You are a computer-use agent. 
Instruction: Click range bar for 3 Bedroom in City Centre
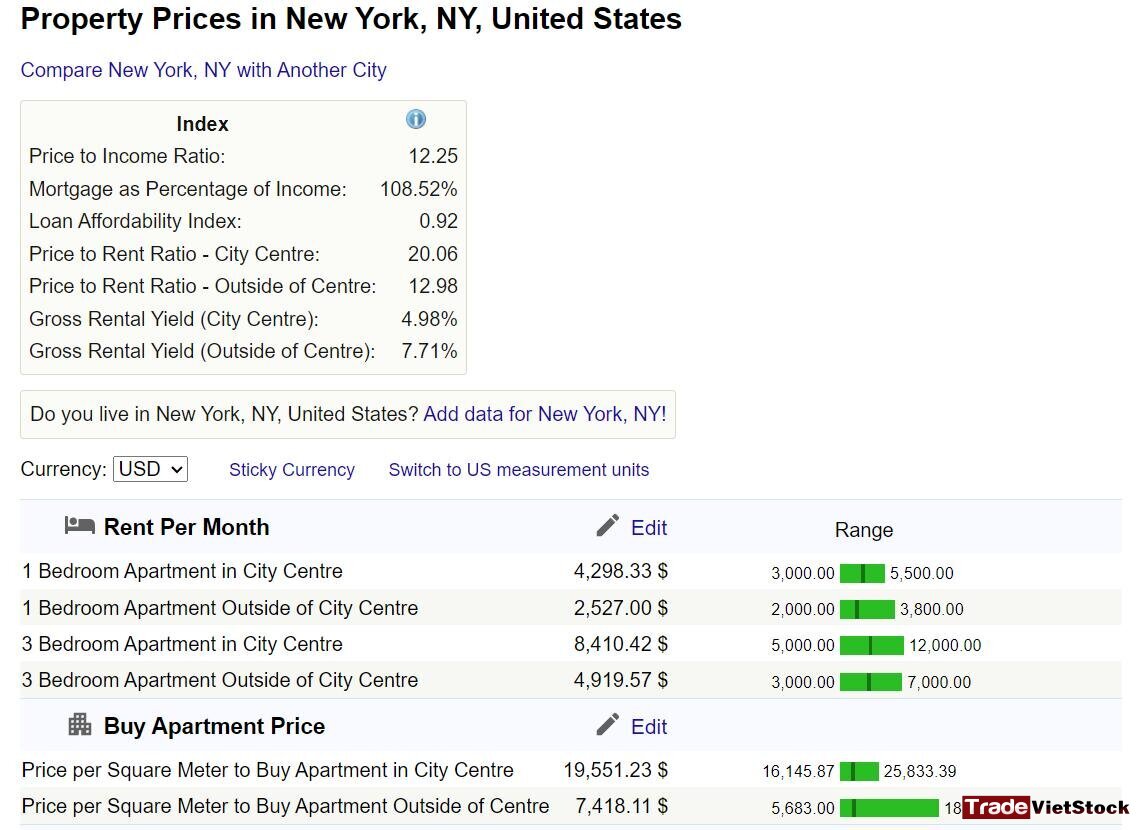[x=872, y=645]
